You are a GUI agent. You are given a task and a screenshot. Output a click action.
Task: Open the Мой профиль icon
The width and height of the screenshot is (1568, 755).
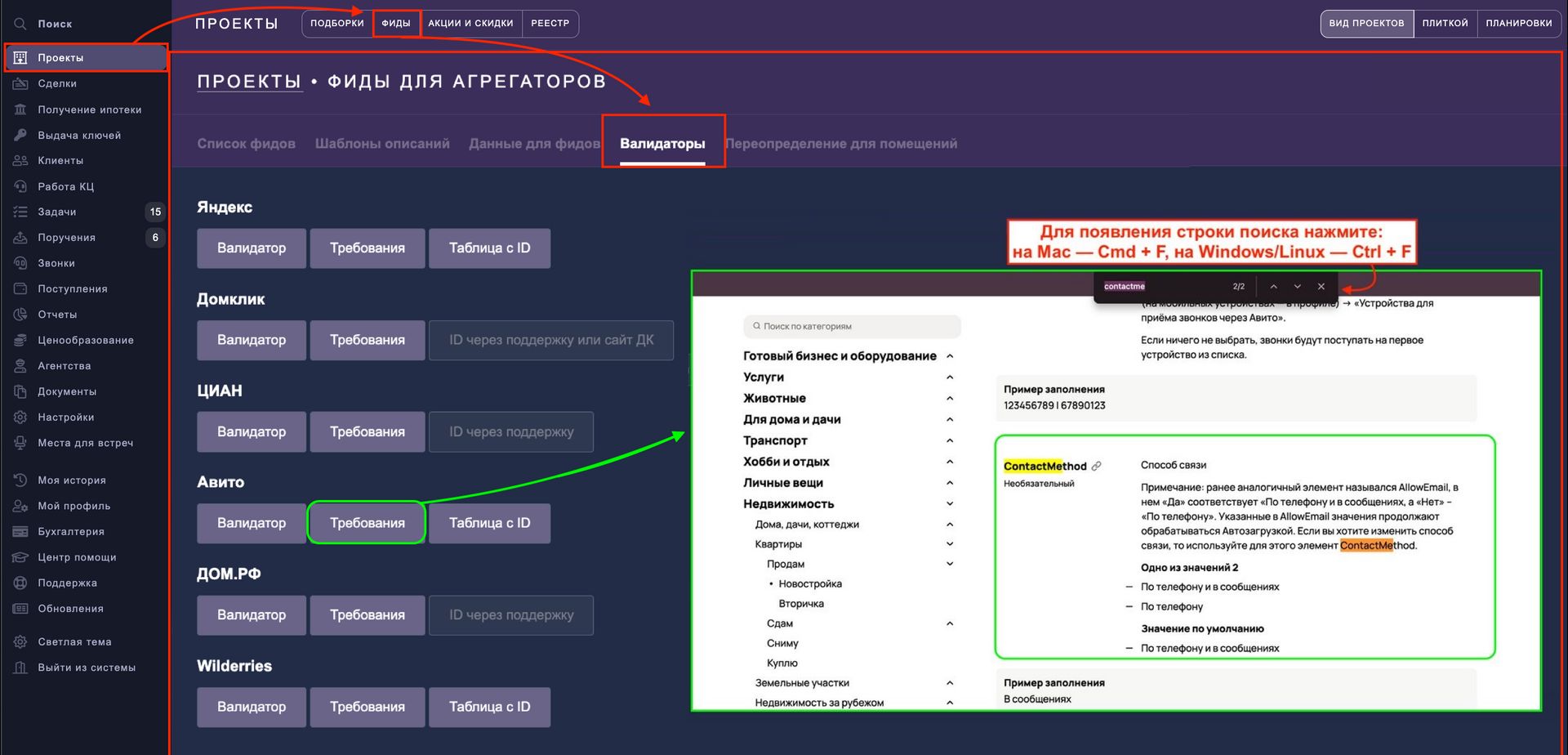(x=20, y=506)
